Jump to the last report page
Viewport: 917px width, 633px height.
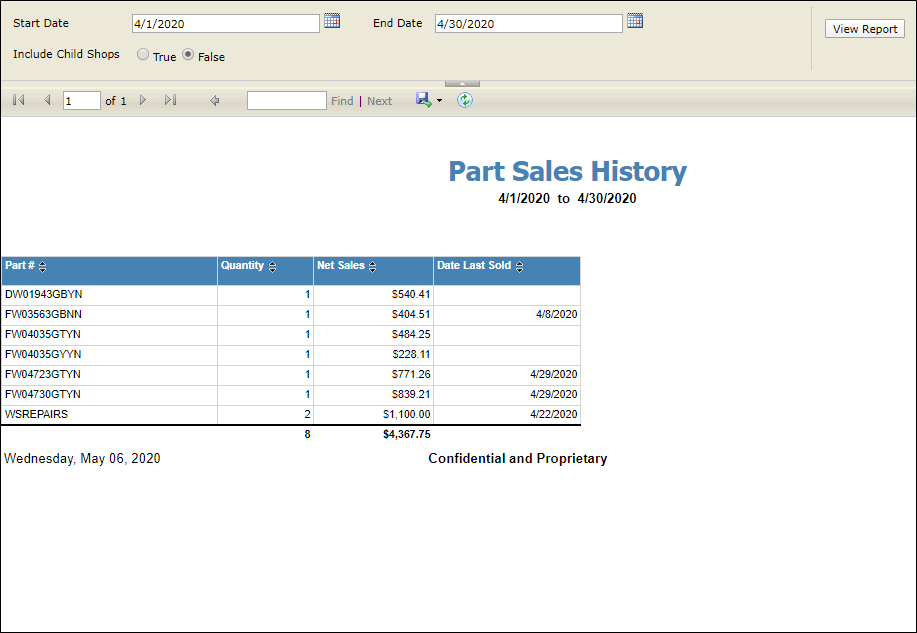click(170, 100)
